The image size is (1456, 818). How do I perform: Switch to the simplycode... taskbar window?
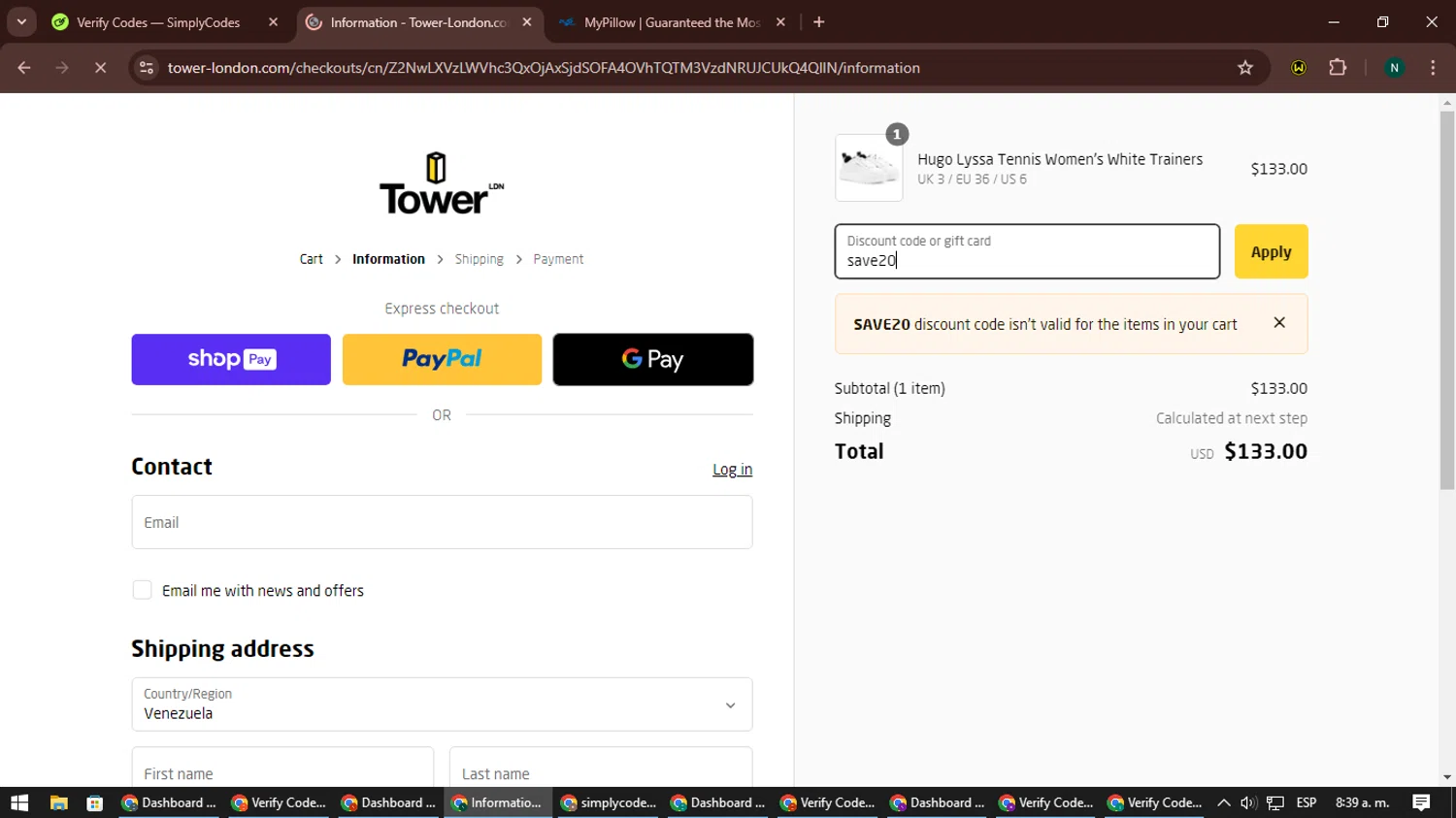[608, 802]
